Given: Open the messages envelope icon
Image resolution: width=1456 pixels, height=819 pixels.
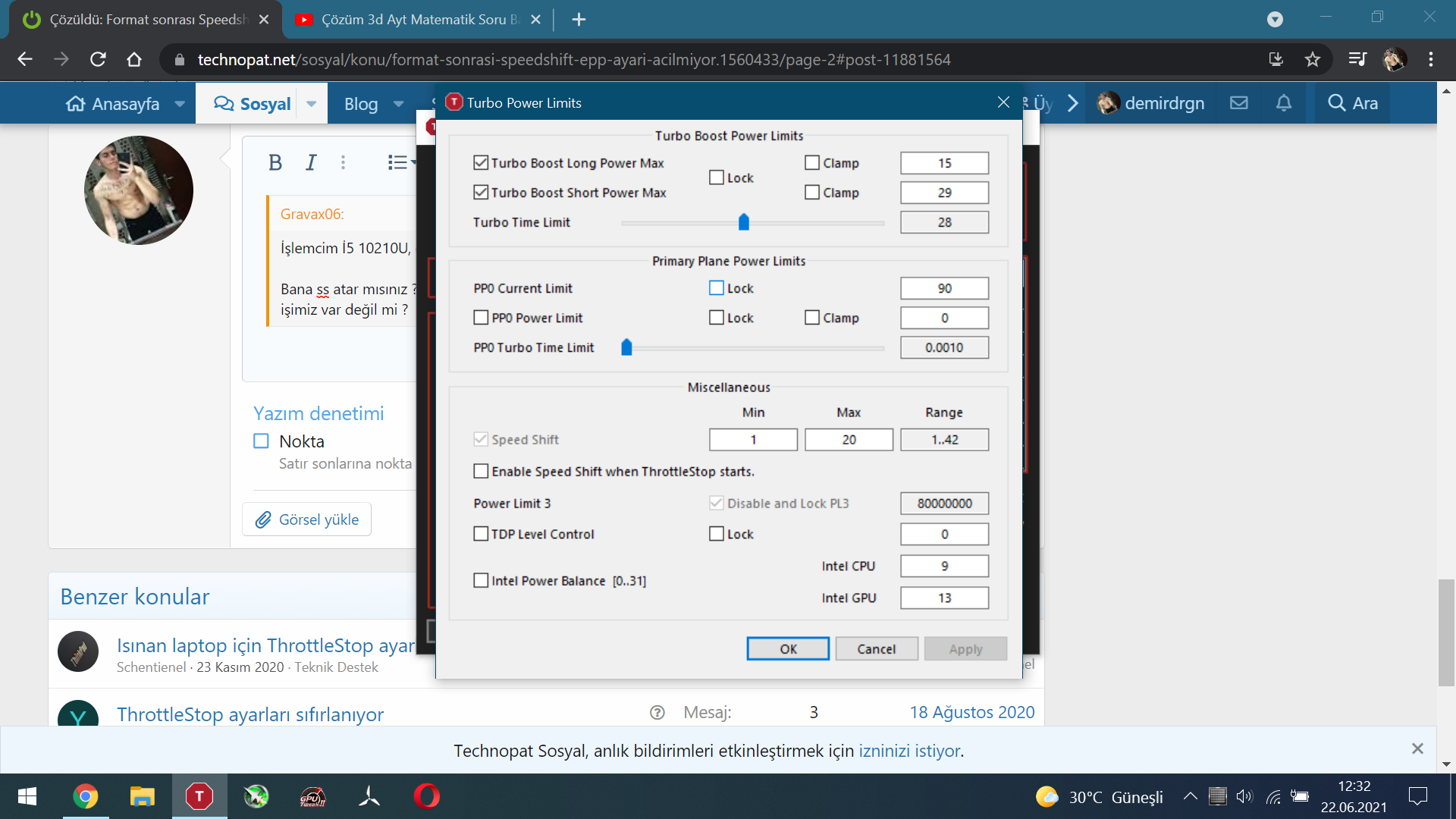Looking at the screenshot, I should [x=1238, y=103].
